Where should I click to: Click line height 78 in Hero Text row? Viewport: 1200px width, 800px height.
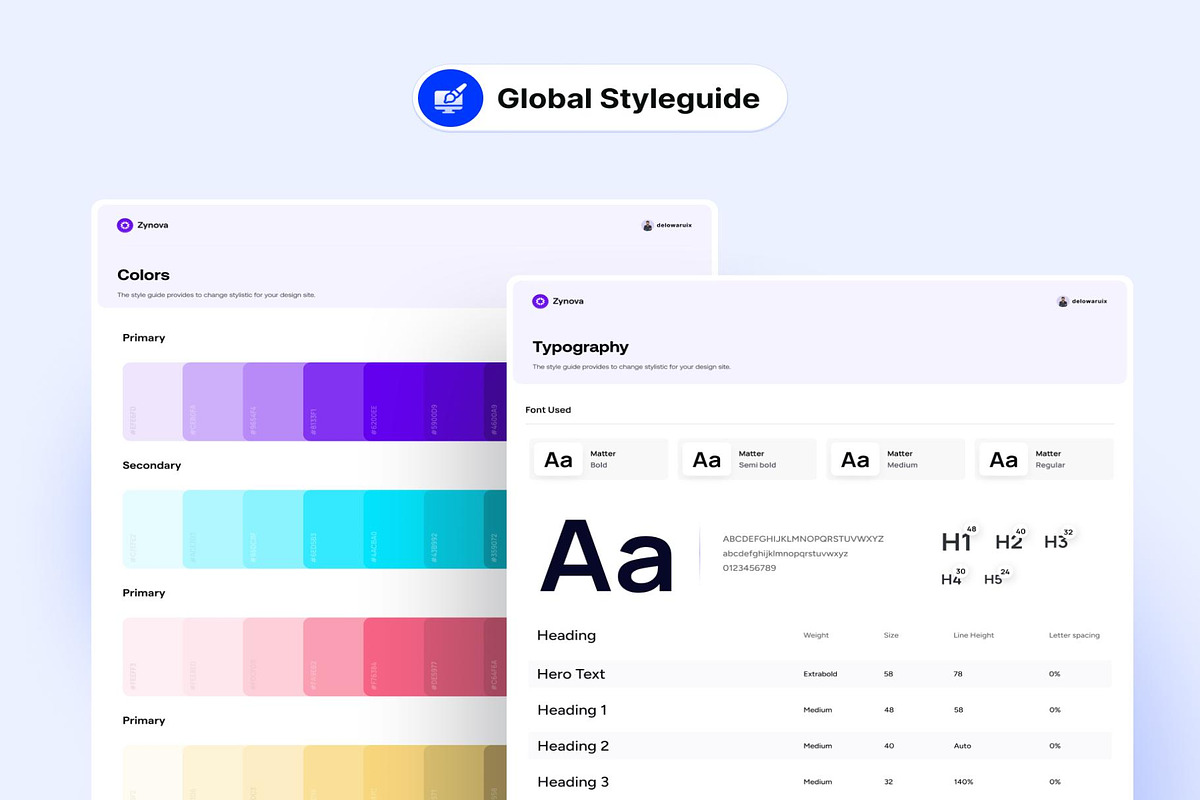click(959, 674)
